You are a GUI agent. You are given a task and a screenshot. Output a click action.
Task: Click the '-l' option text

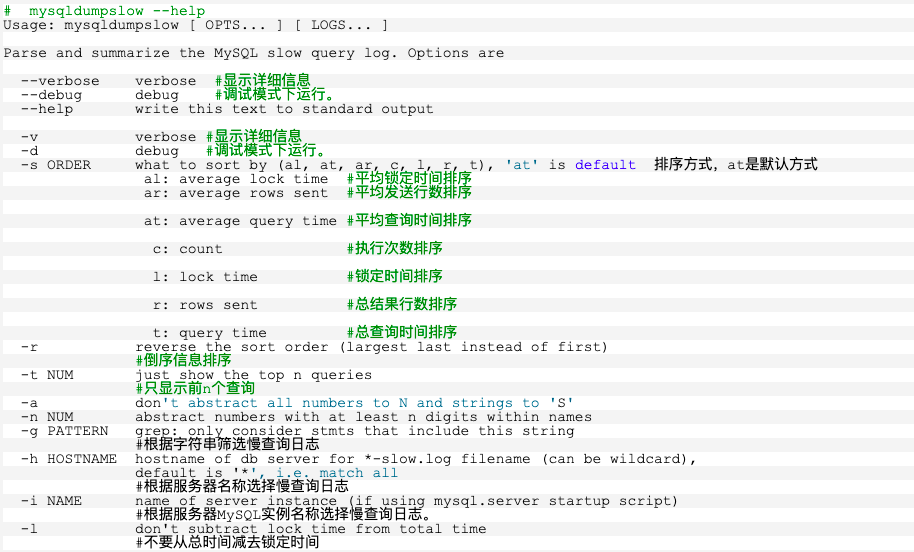pos(29,529)
